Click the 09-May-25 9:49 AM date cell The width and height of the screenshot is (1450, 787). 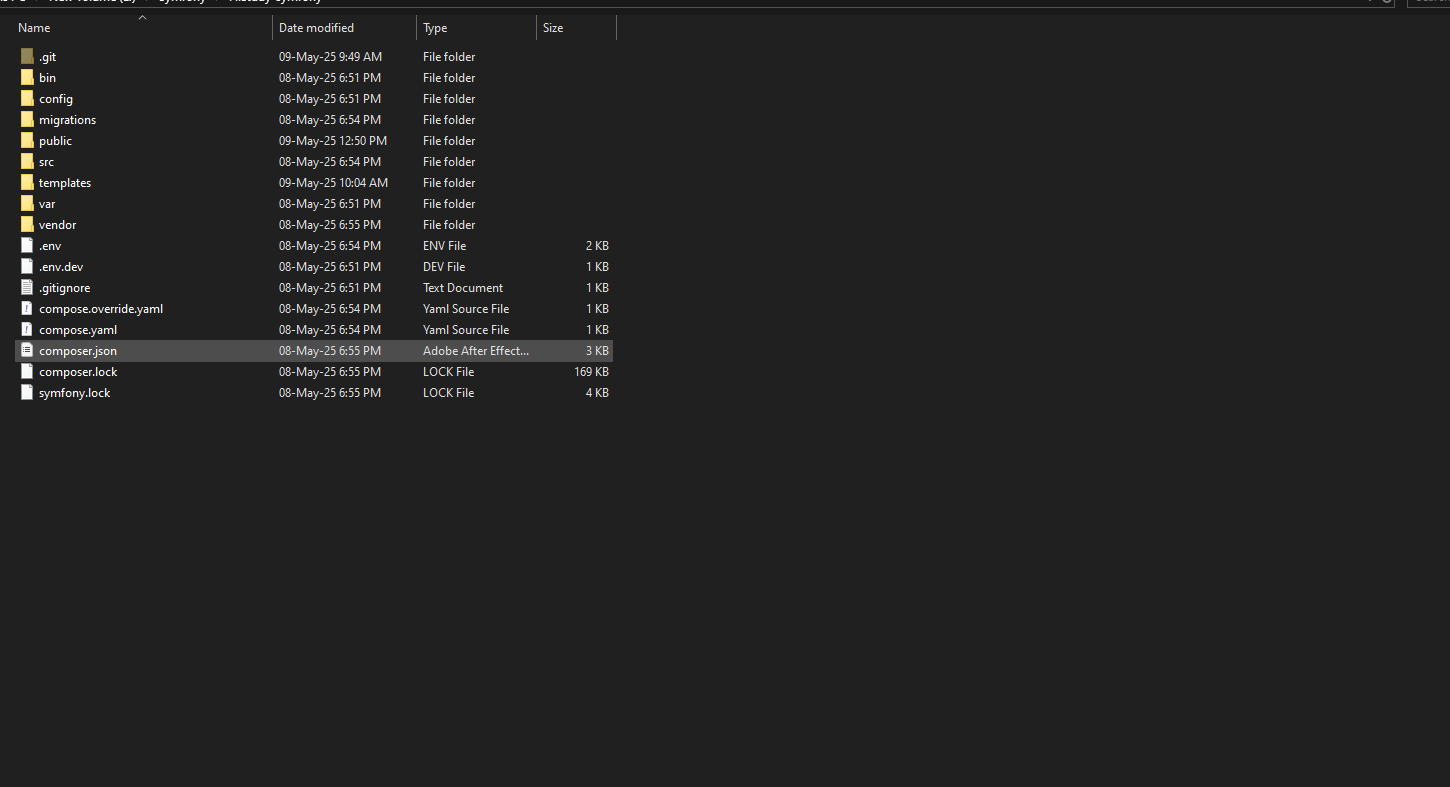click(x=330, y=57)
